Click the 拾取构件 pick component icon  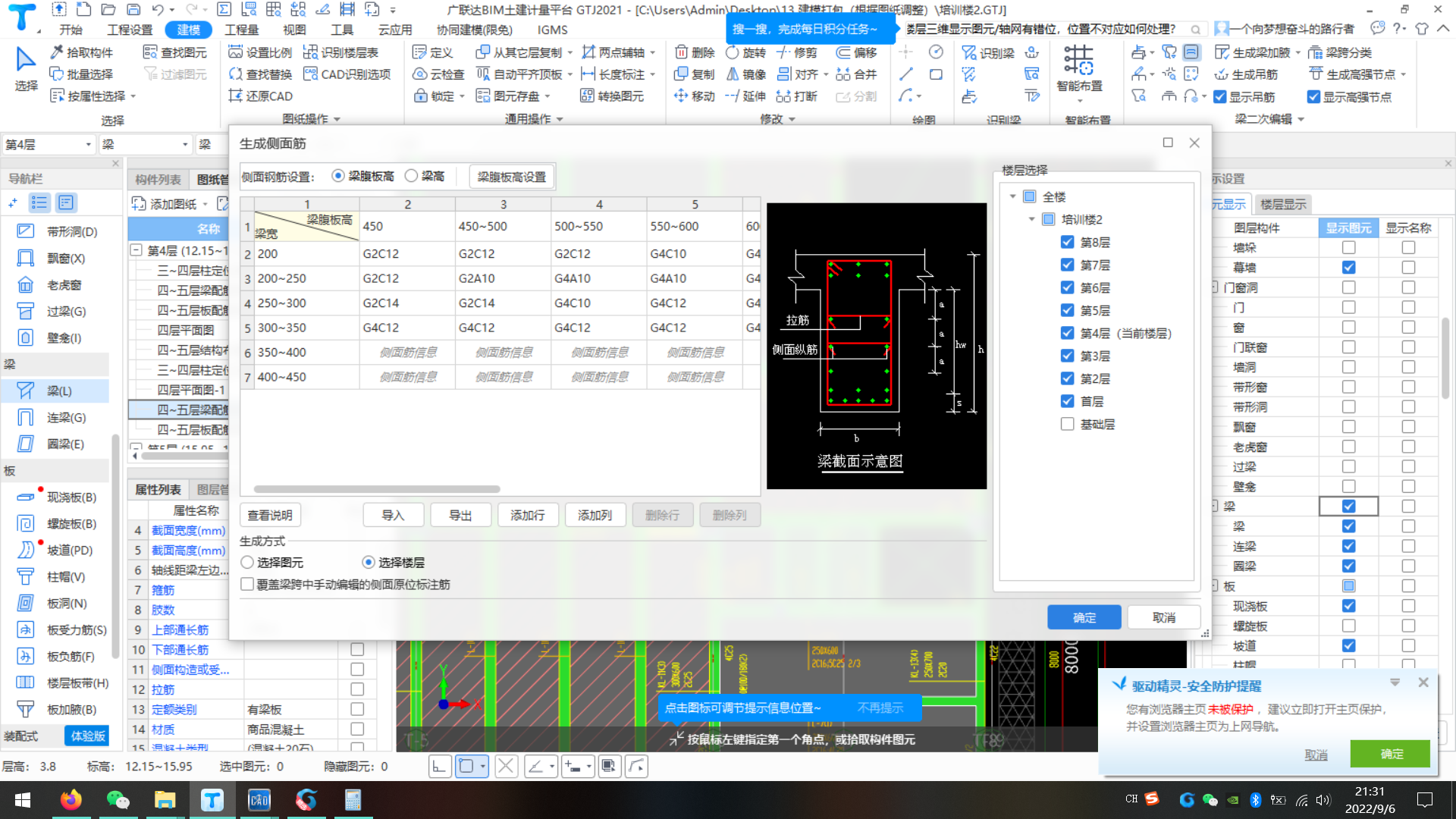[x=57, y=52]
